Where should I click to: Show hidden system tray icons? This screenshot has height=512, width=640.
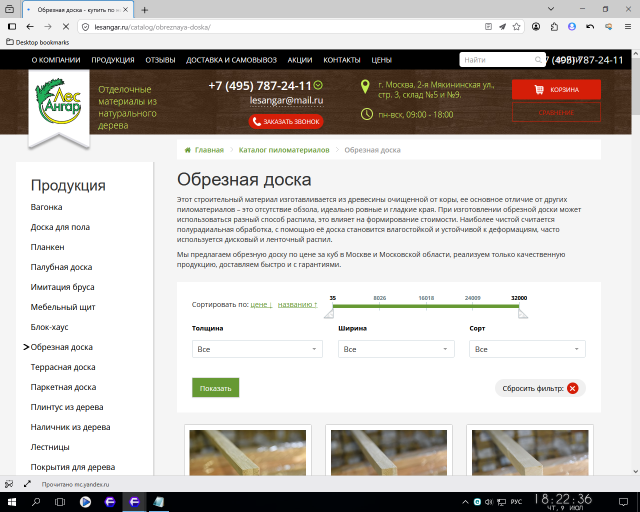click(465, 502)
